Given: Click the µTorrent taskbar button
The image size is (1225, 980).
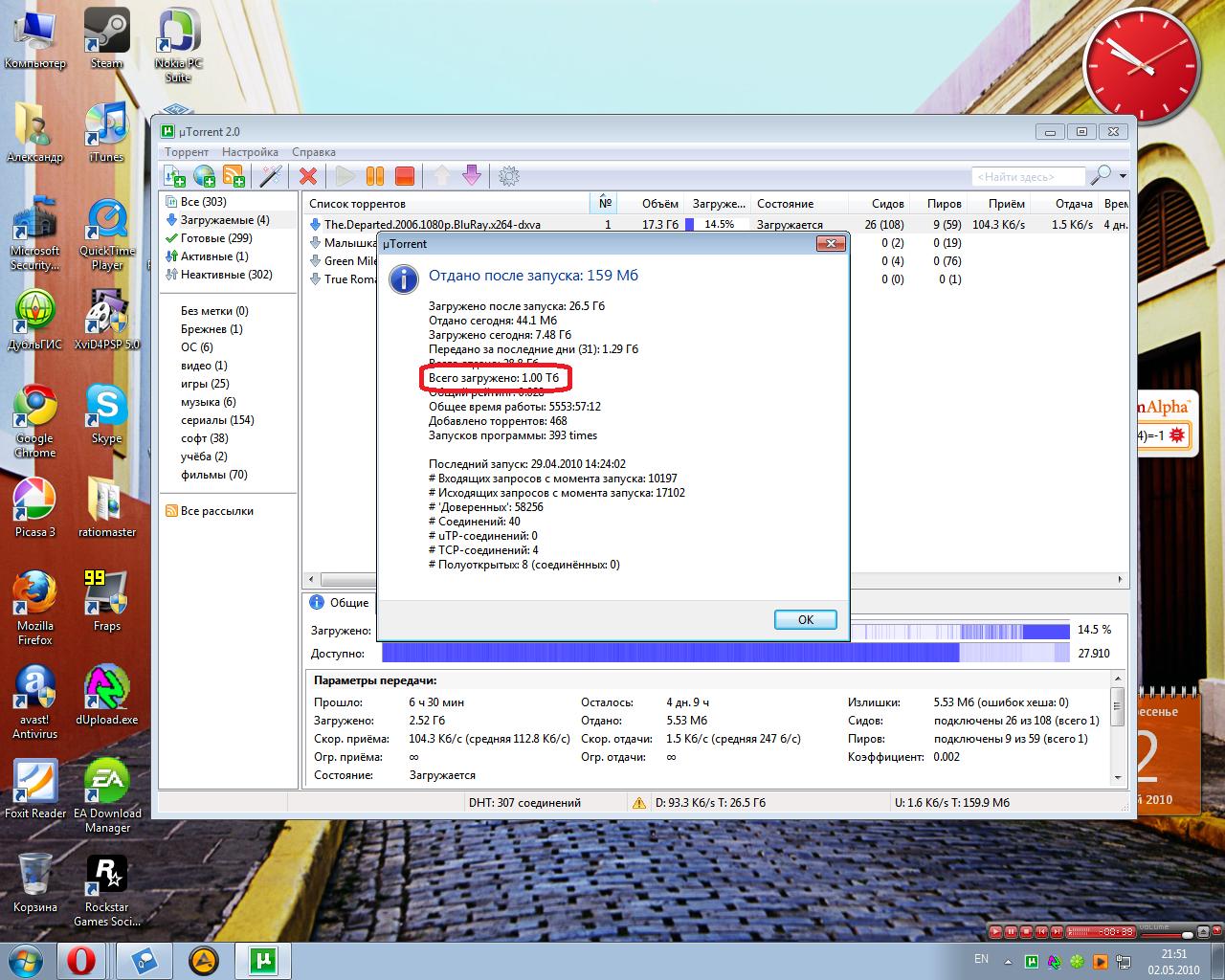Looking at the screenshot, I should pyautogui.click(x=262, y=960).
